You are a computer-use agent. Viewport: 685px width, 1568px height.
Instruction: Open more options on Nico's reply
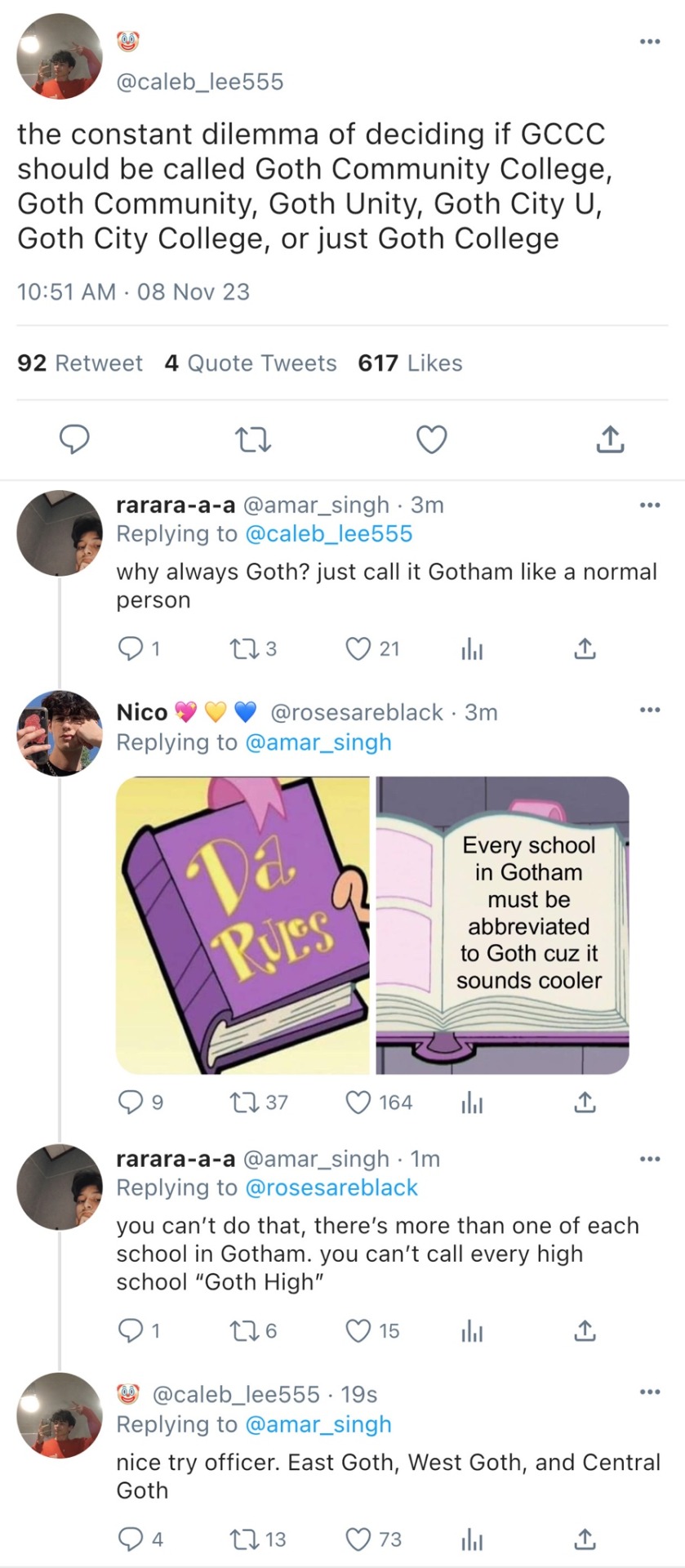650,710
